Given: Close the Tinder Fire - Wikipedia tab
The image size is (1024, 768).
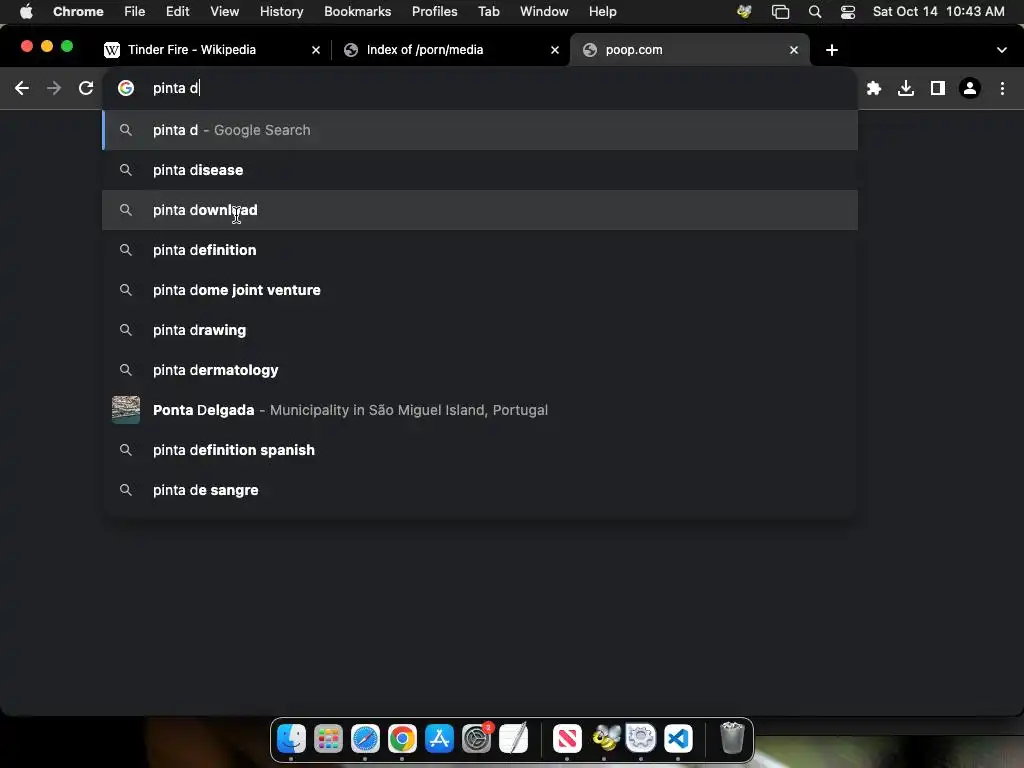Looking at the screenshot, I should [x=316, y=50].
